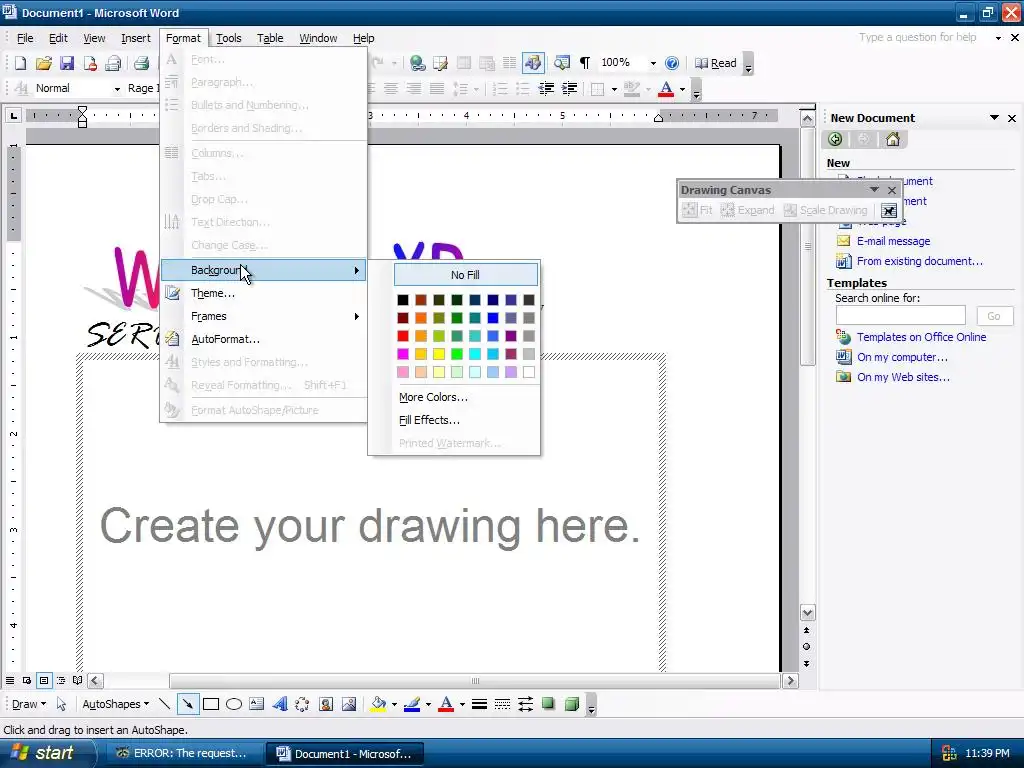Click Shadow Style icon
1024x768 pixels.
549,704
